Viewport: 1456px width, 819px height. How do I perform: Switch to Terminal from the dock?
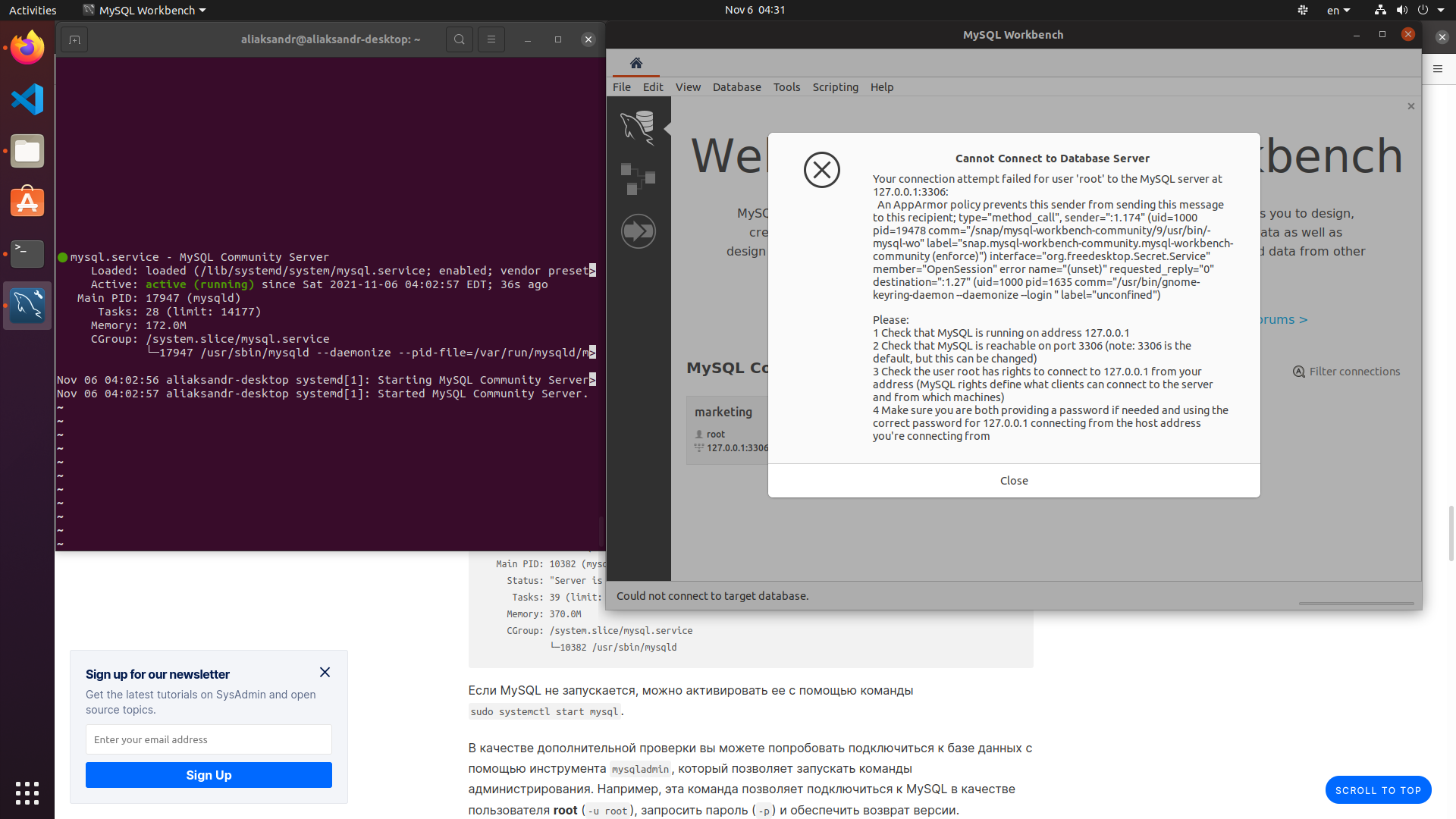click(27, 254)
